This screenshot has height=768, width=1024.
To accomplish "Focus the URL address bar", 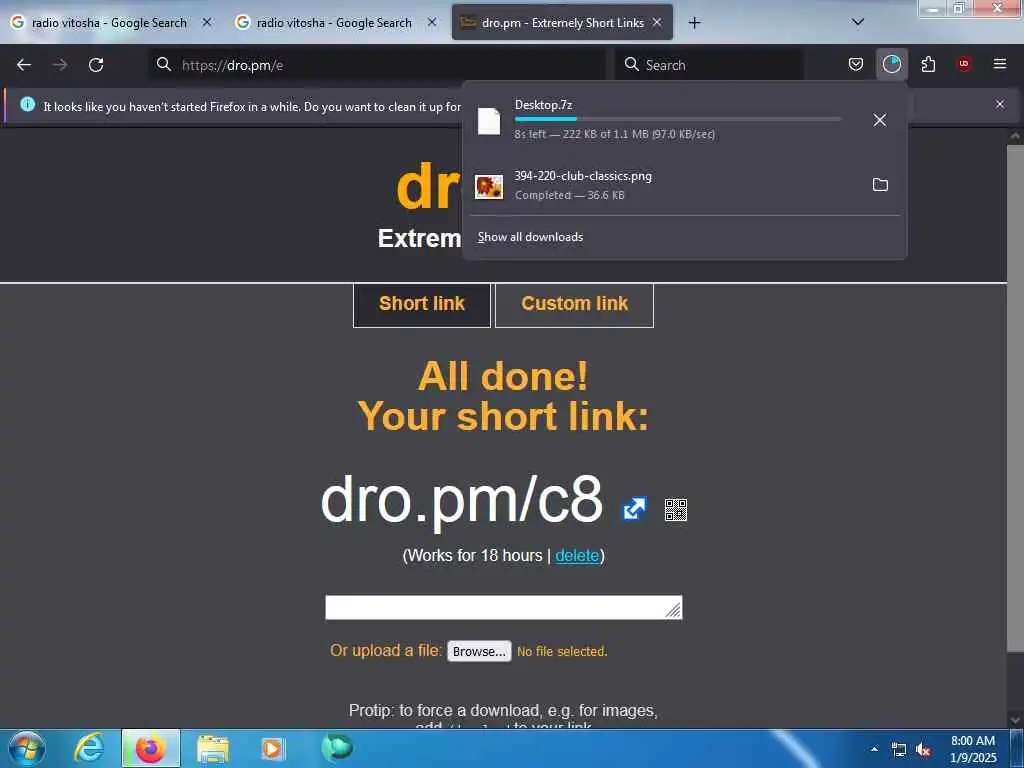I will 377,65.
